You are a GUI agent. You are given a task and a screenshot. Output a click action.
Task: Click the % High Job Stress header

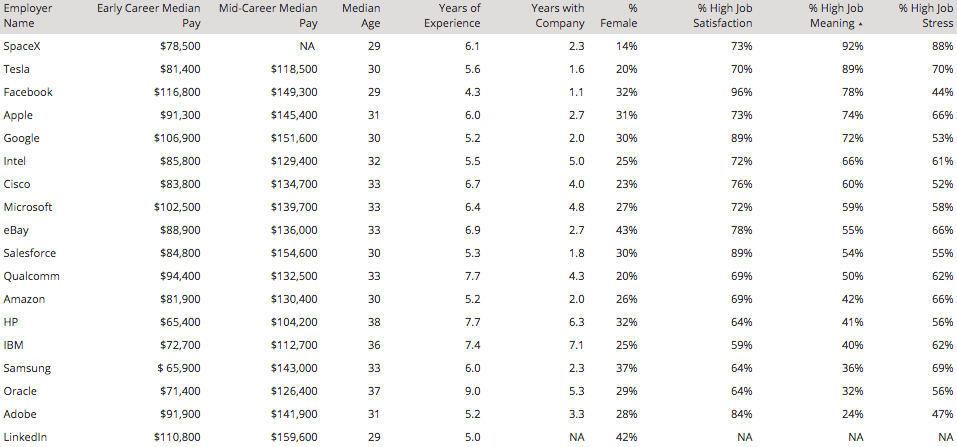[x=924, y=16]
